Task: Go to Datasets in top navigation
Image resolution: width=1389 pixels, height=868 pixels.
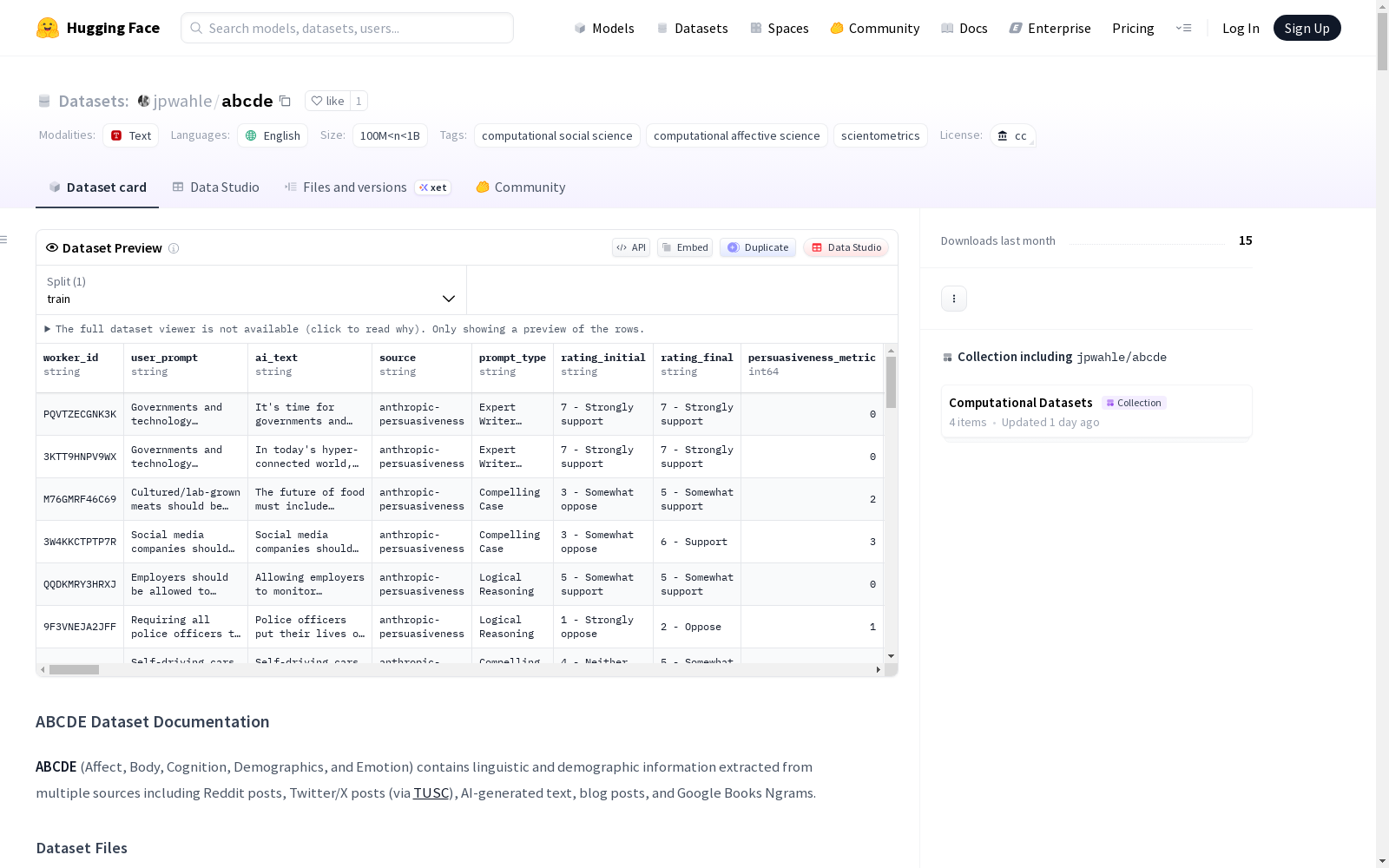Action: point(692,28)
